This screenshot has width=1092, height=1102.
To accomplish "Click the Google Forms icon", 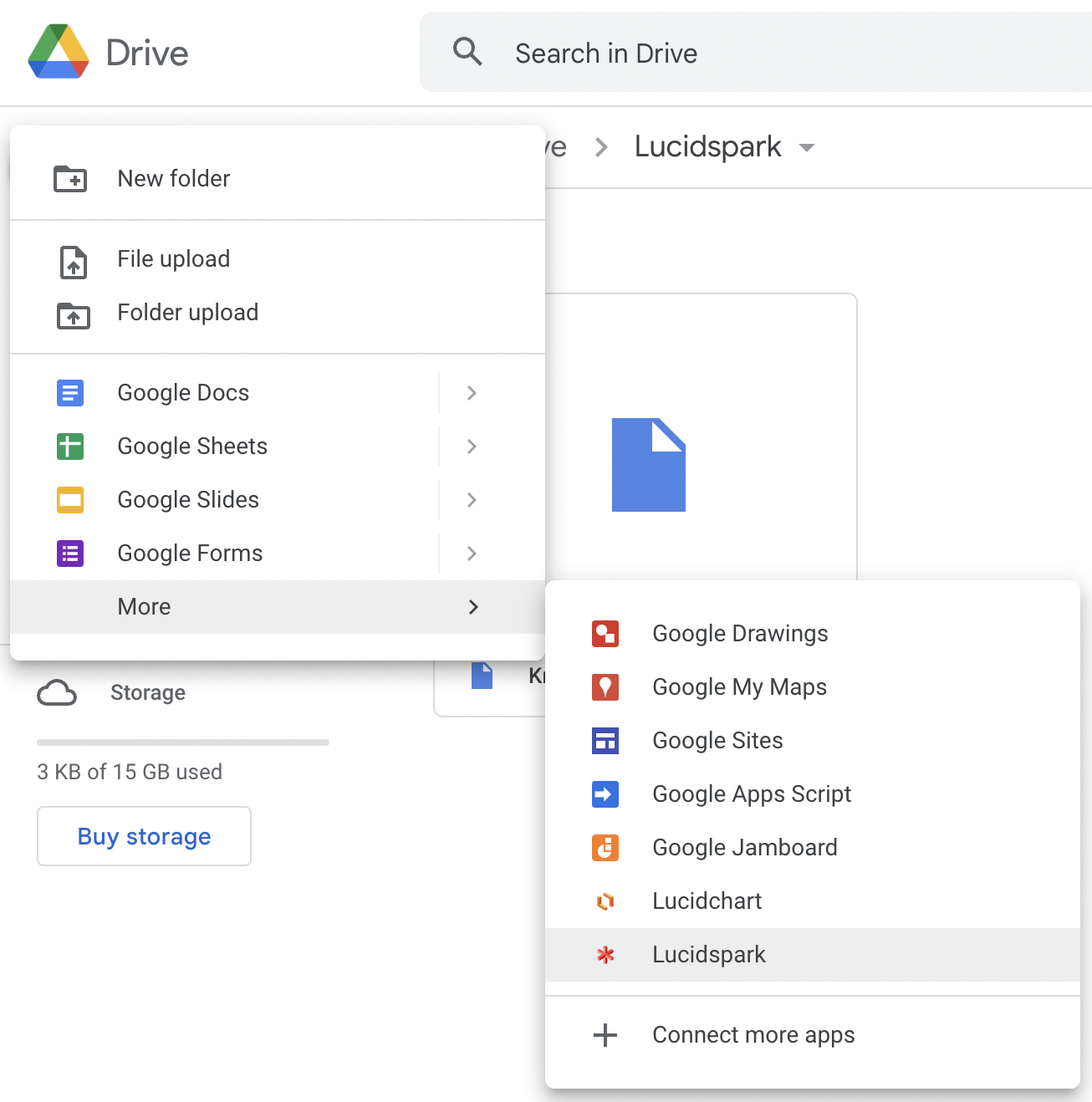I will click(x=70, y=554).
